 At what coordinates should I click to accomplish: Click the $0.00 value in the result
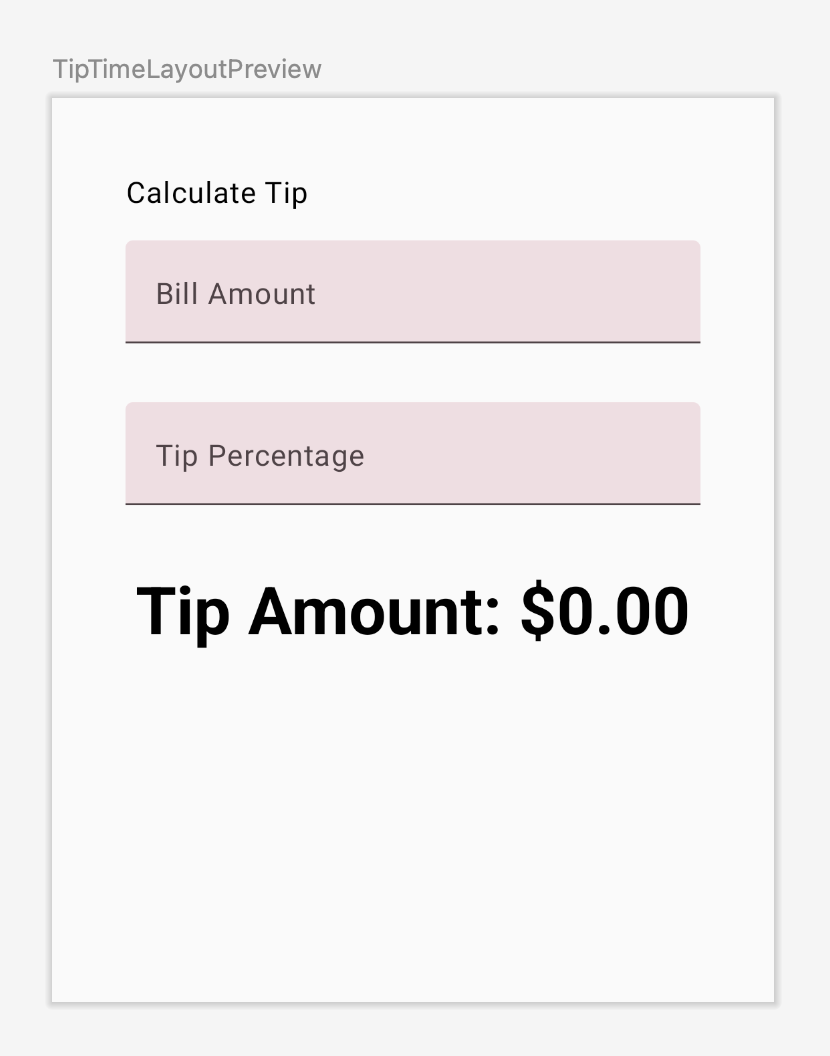[x=604, y=611]
